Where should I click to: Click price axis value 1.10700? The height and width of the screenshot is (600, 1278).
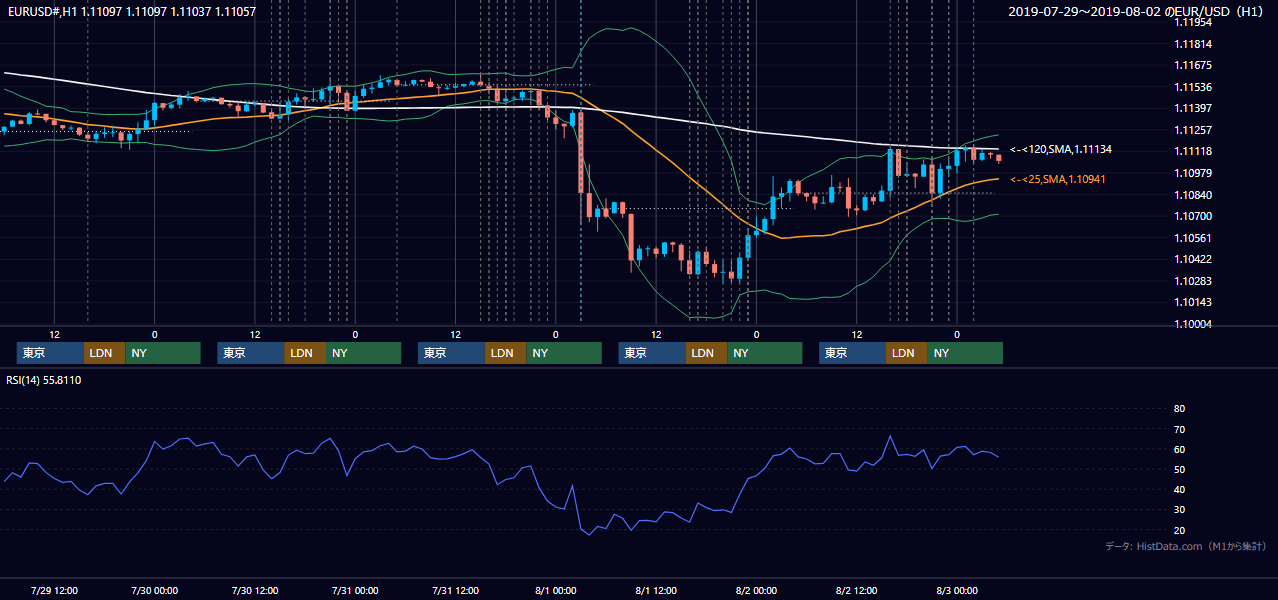pos(1193,216)
